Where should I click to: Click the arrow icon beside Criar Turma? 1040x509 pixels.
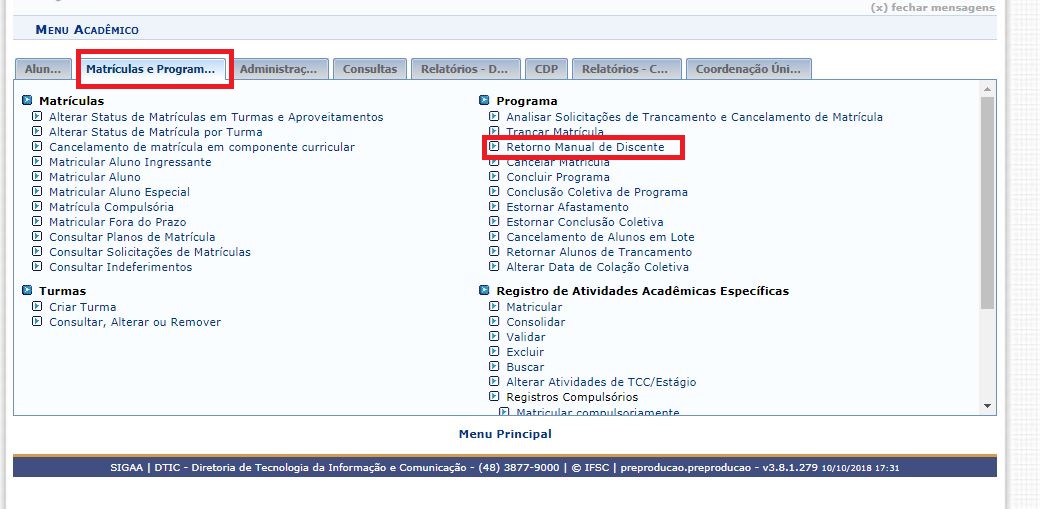[x=37, y=307]
